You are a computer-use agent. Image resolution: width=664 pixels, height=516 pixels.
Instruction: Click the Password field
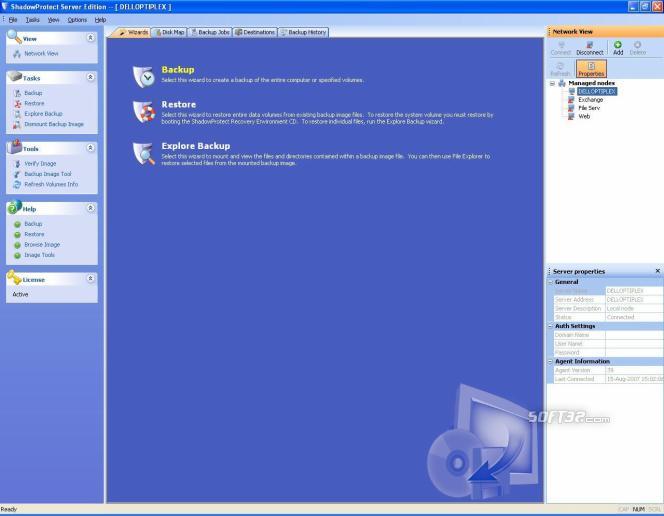(634, 353)
